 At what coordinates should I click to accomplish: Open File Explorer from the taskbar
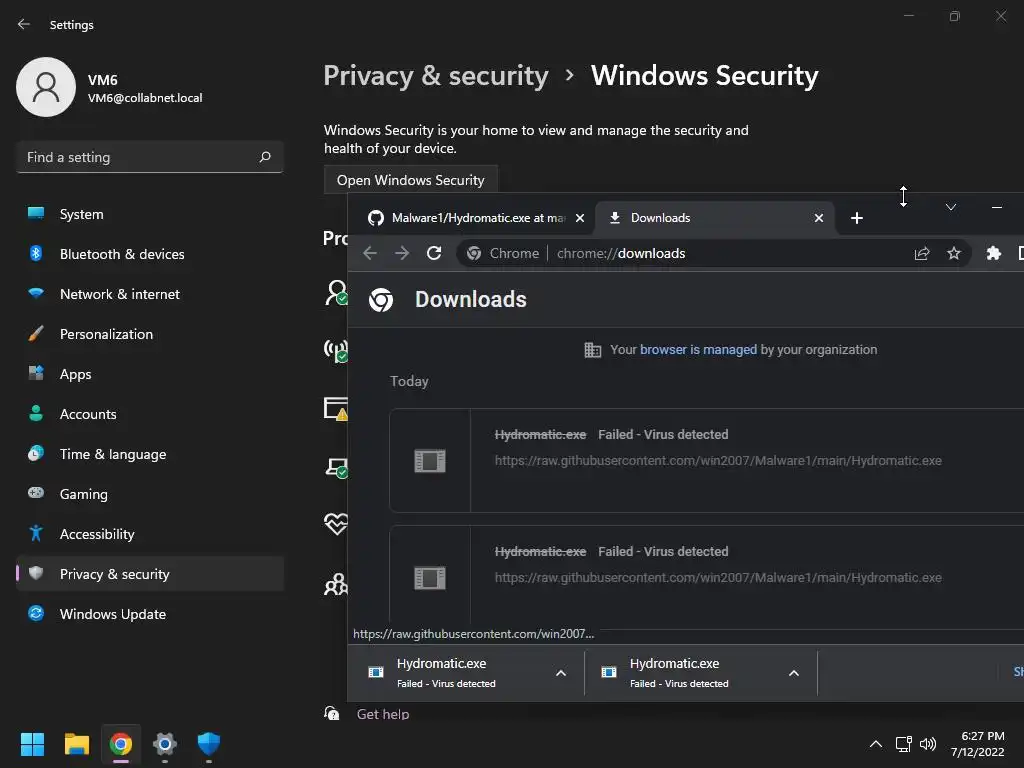pyautogui.click(x=77, y=744)
